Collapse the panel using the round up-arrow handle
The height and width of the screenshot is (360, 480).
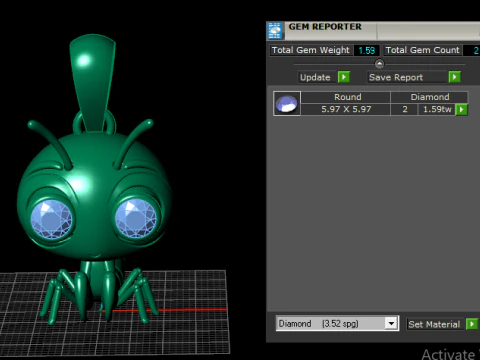click(x=379, y=64)
